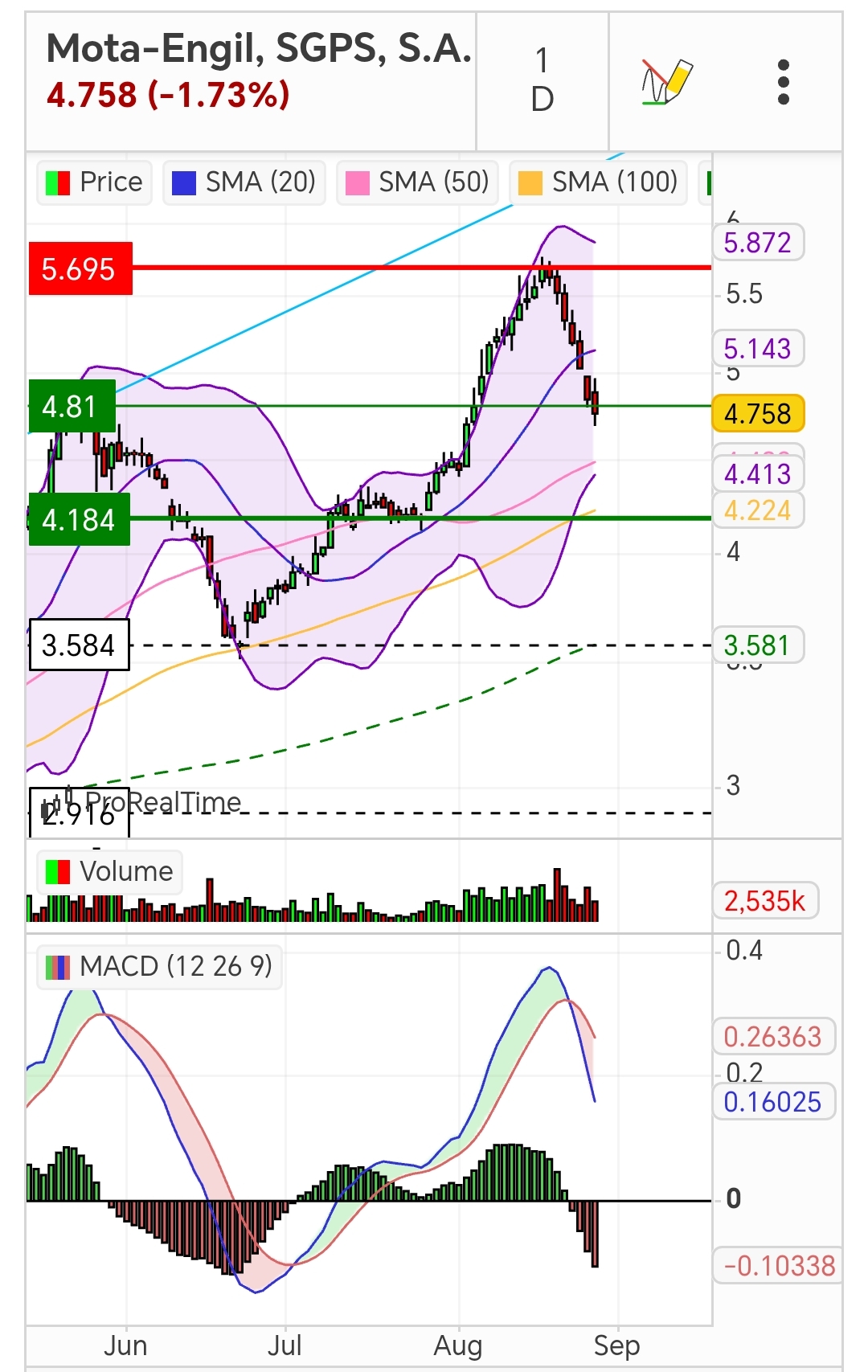
Task: Toggle the Volume legend item
Action: pyautogui.click(x=110, y=872)
